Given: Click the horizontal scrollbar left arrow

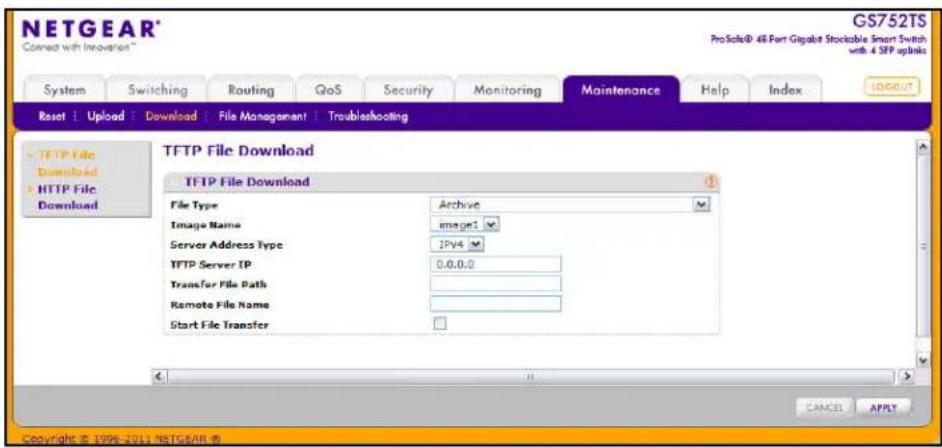Looking at the screenshot, I should pyautogui.click(x=158, y=377).
